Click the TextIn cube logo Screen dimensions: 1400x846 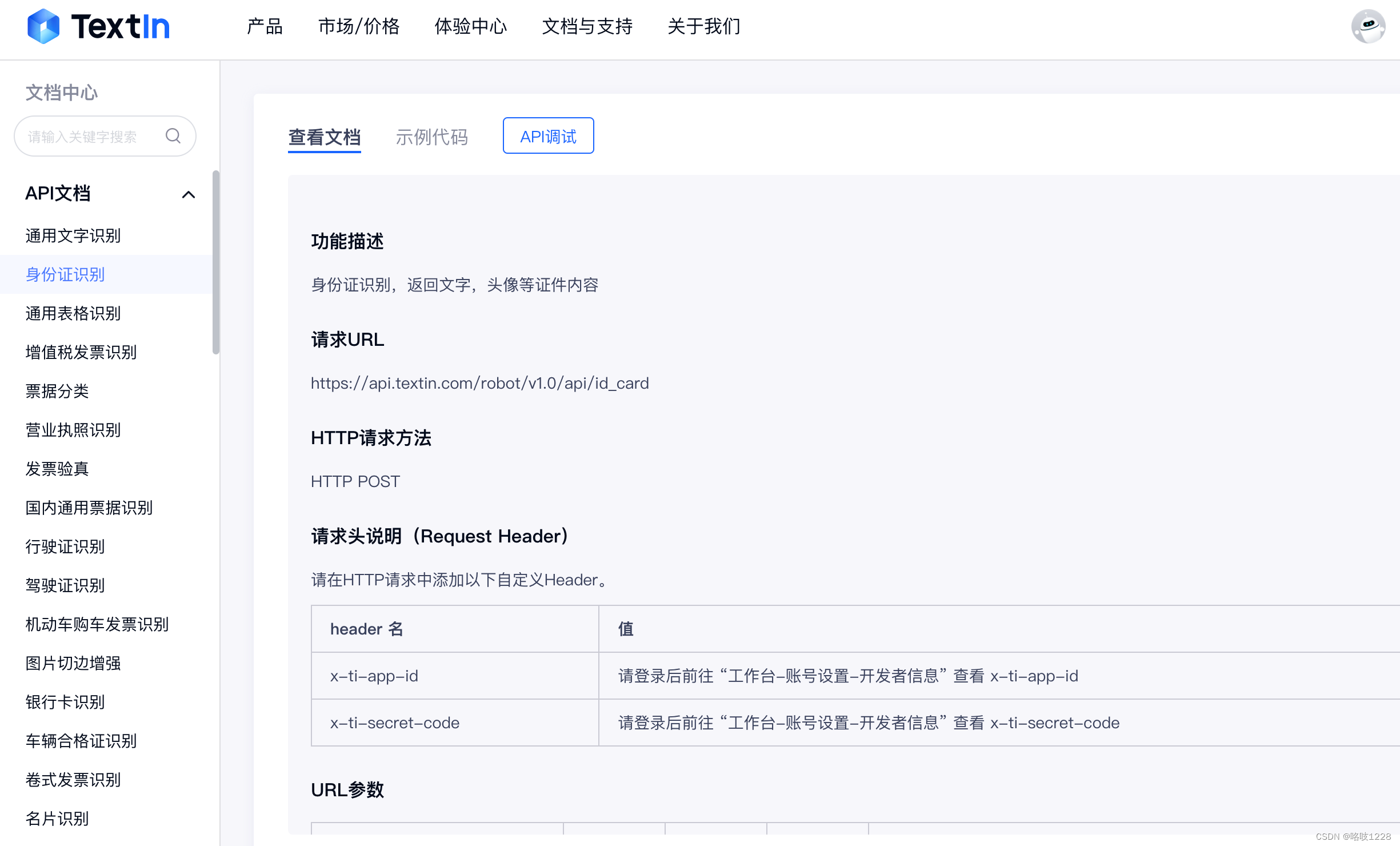click(43, 26)
